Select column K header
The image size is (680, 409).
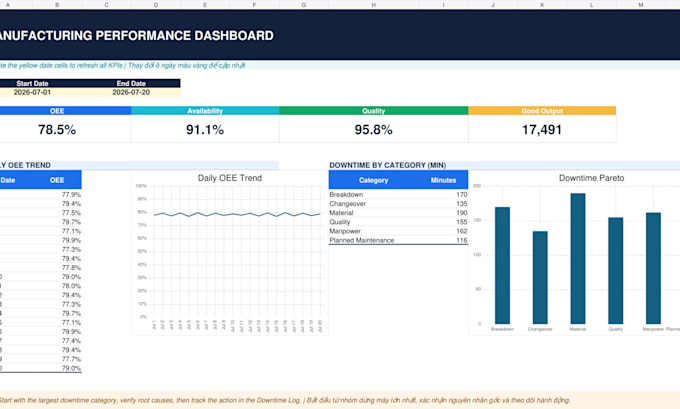tap(542, 5)
